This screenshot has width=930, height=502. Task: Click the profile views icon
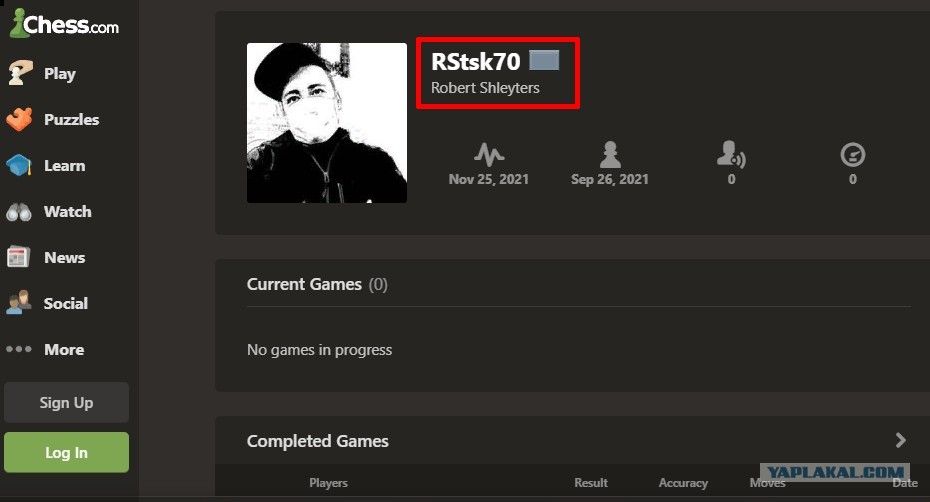click(853, 155)
